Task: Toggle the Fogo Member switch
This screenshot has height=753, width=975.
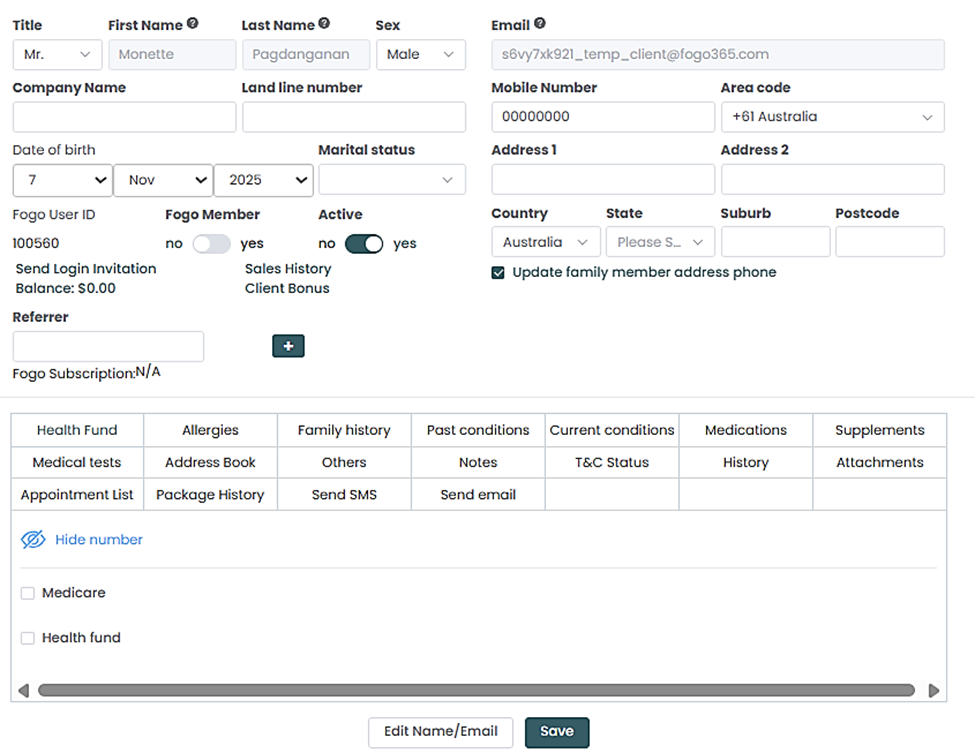Action: (x=211, y=244)
